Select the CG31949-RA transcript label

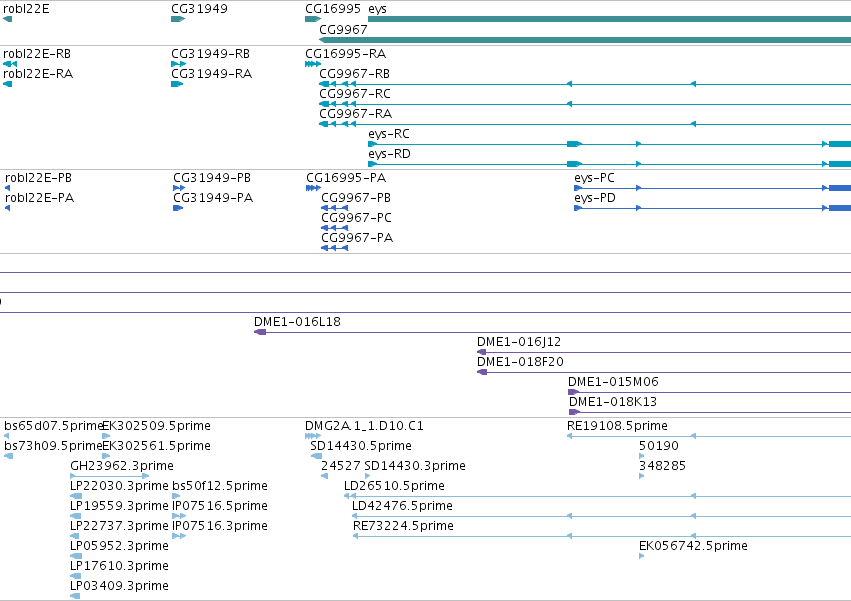pos(212,74)
